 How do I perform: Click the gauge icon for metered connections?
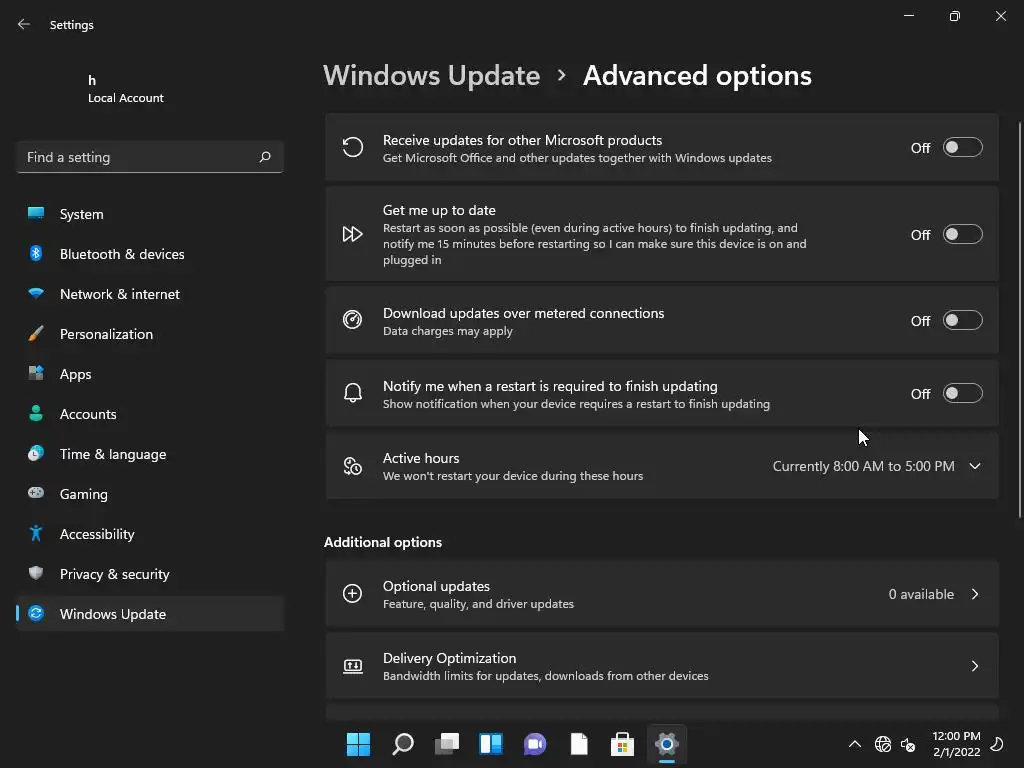tap(353, 320)
